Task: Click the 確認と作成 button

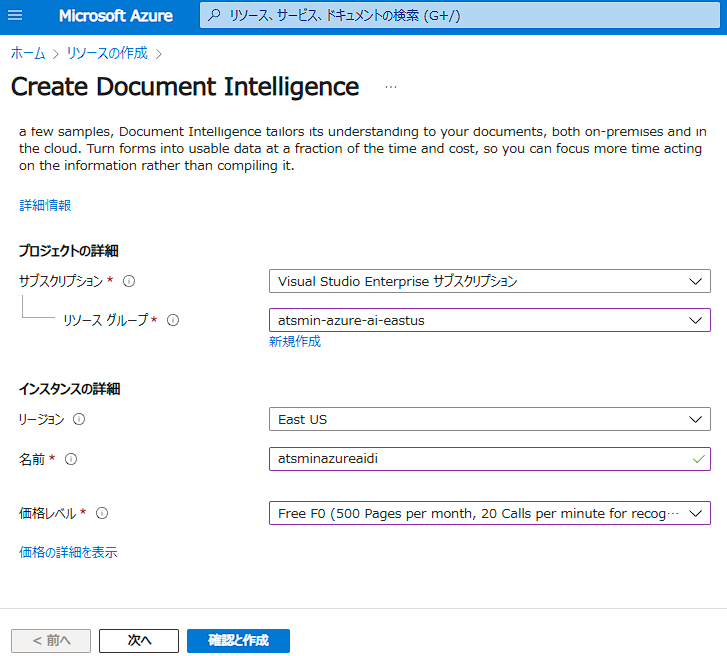Action: [238, 641]
